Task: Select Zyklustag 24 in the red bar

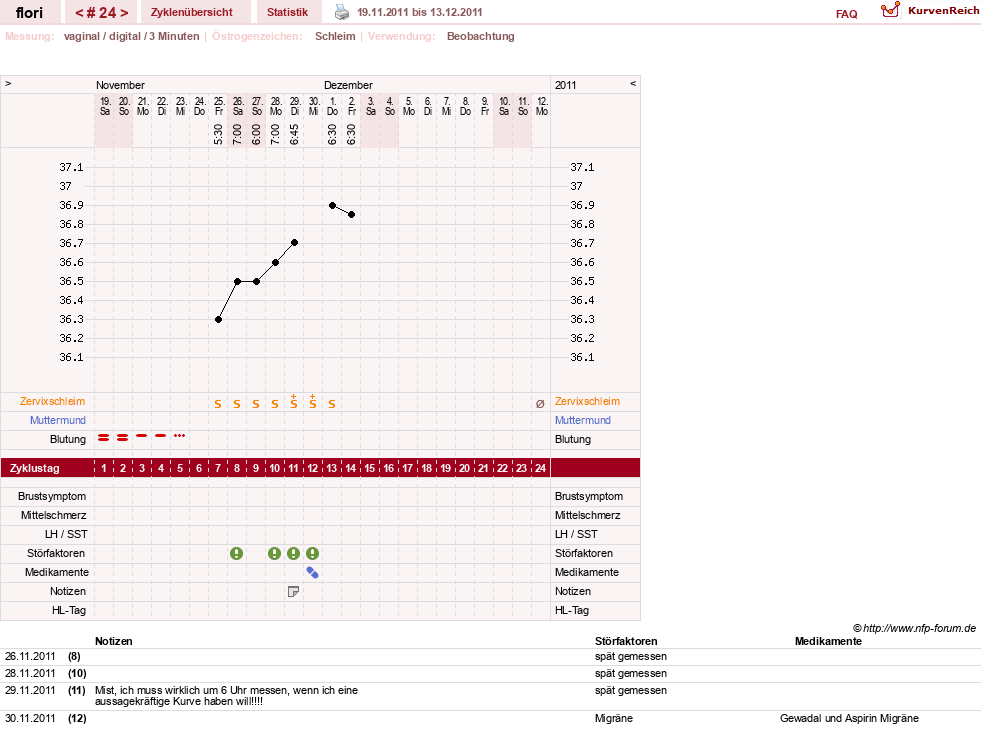Action: pos(540,468)
